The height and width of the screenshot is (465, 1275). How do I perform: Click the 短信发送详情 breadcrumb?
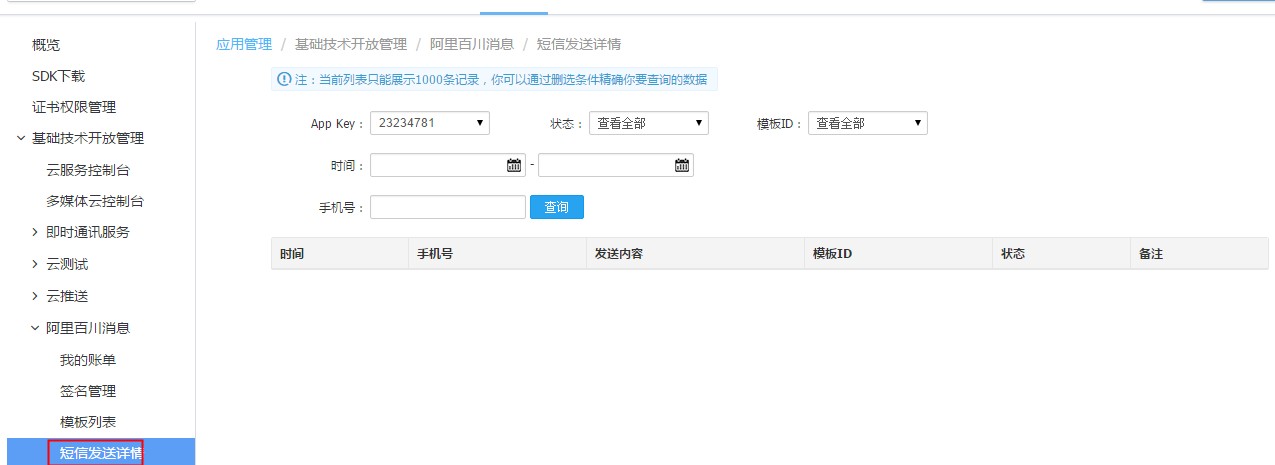tap(579, 44)
